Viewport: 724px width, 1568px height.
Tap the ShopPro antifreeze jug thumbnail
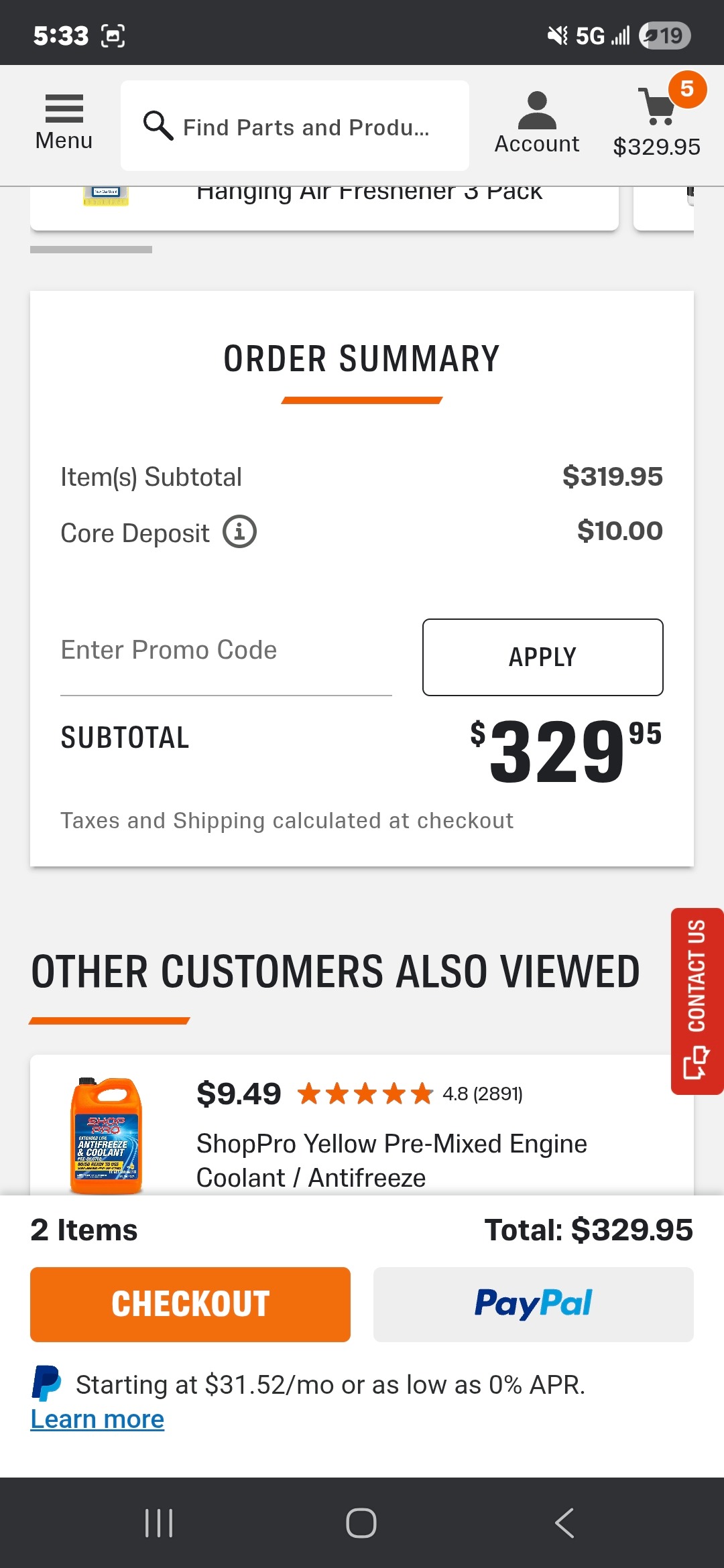click(106, 1136)
